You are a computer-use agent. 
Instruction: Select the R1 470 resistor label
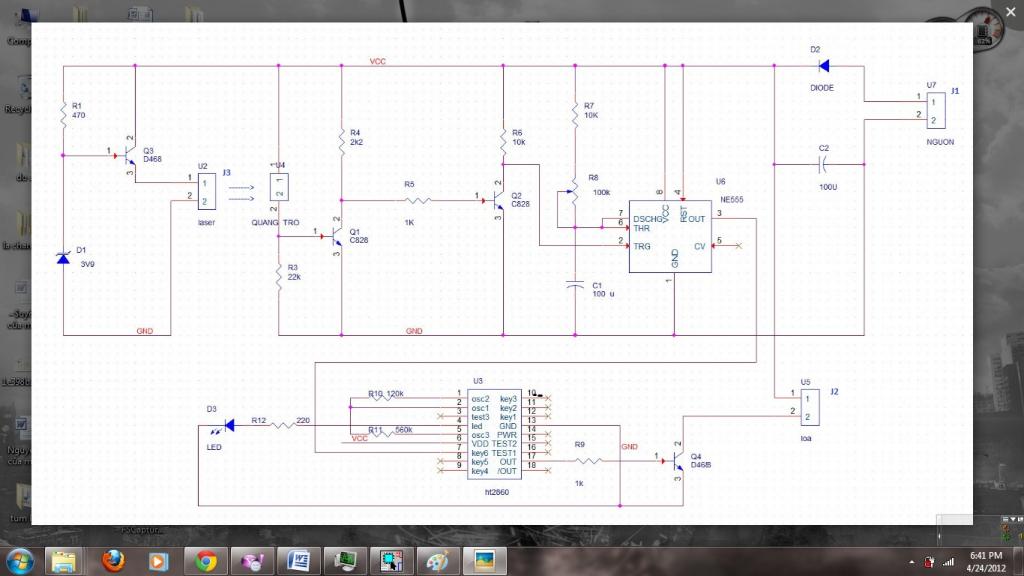tap(78, 110)
